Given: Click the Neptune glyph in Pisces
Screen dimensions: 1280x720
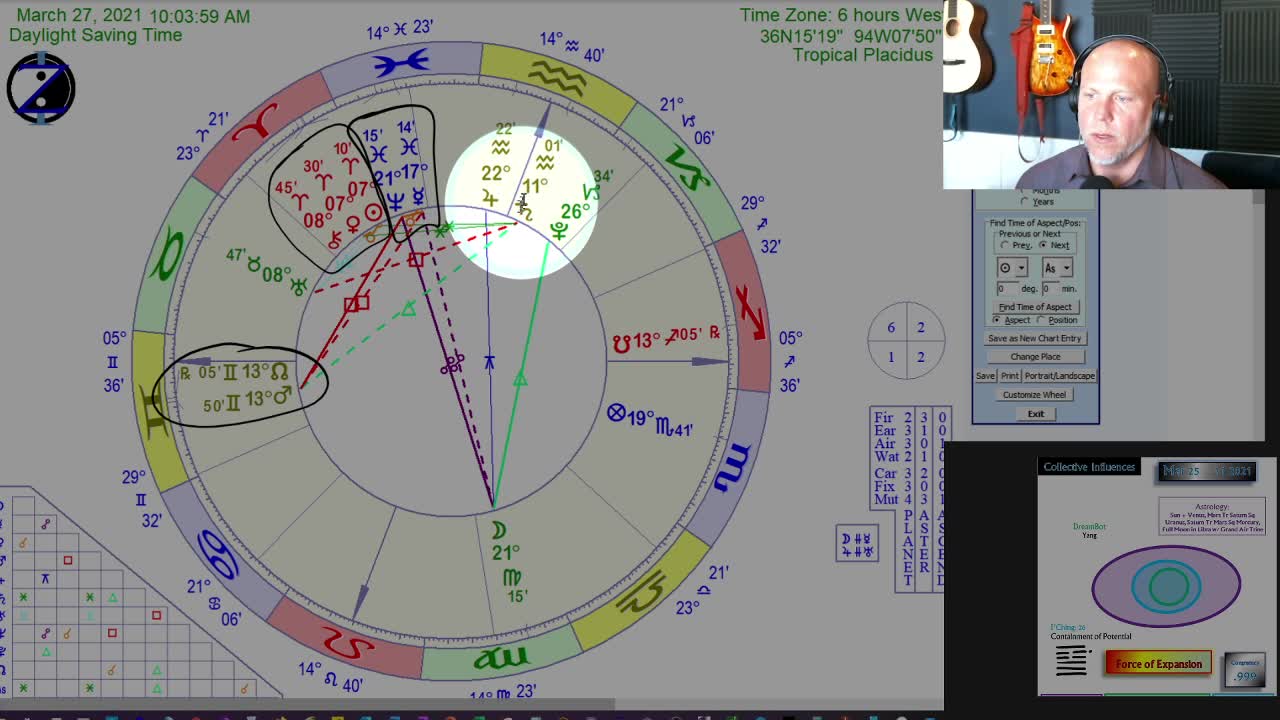Looking at the screenshot, I should click(x=398, y=200).
